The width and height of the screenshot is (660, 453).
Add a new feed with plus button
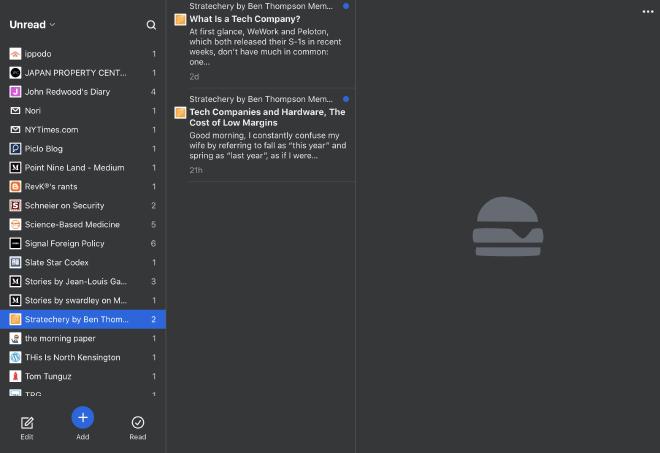[82, 418]
